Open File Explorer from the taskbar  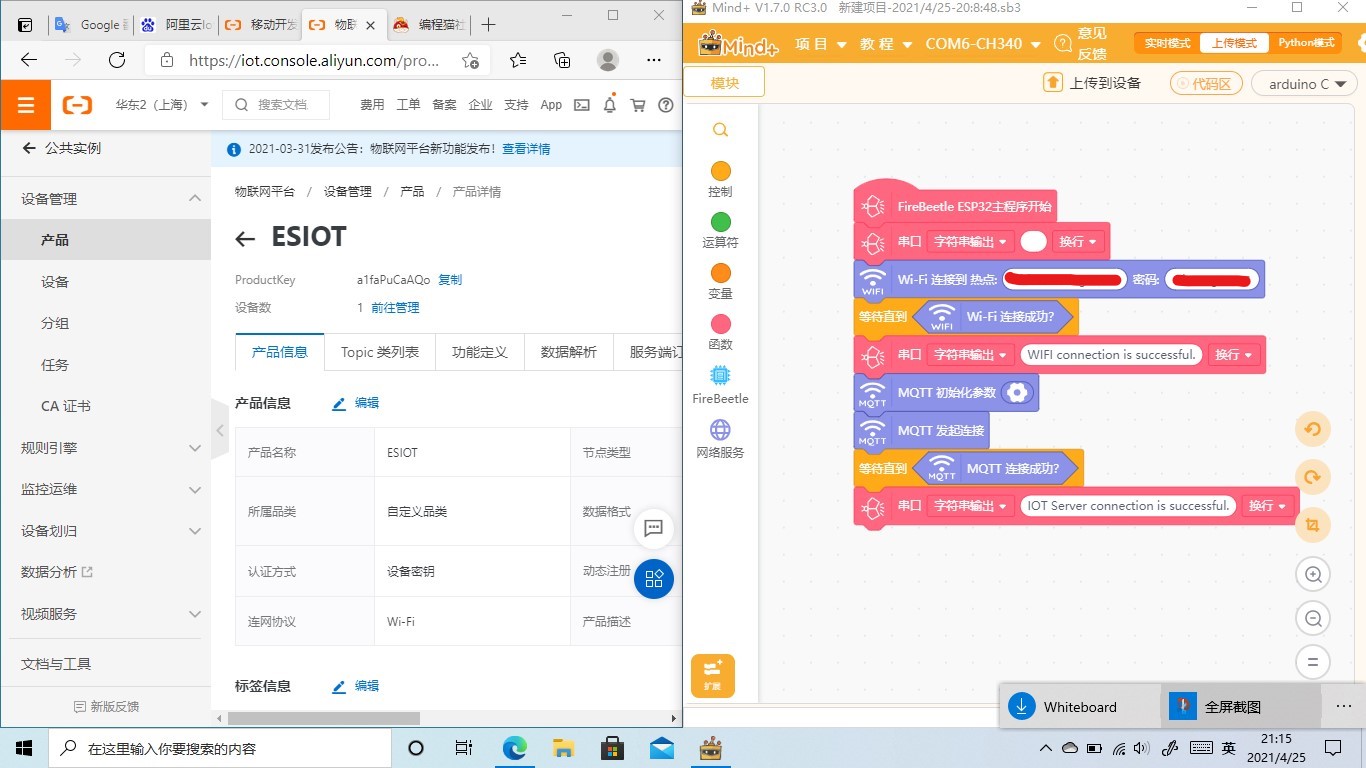(x=564, y=748)
